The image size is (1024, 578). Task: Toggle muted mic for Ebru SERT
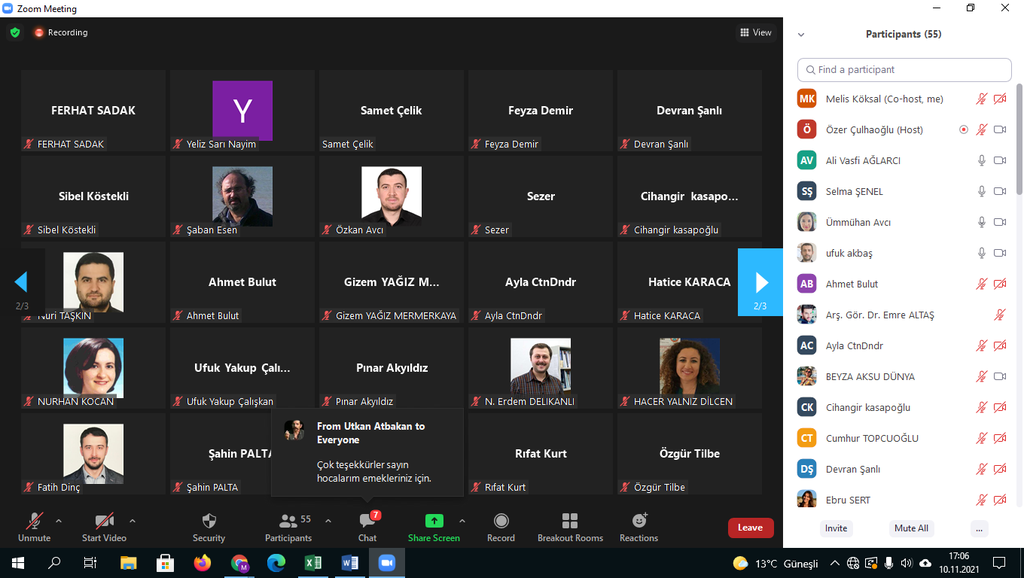coord(981,500)
